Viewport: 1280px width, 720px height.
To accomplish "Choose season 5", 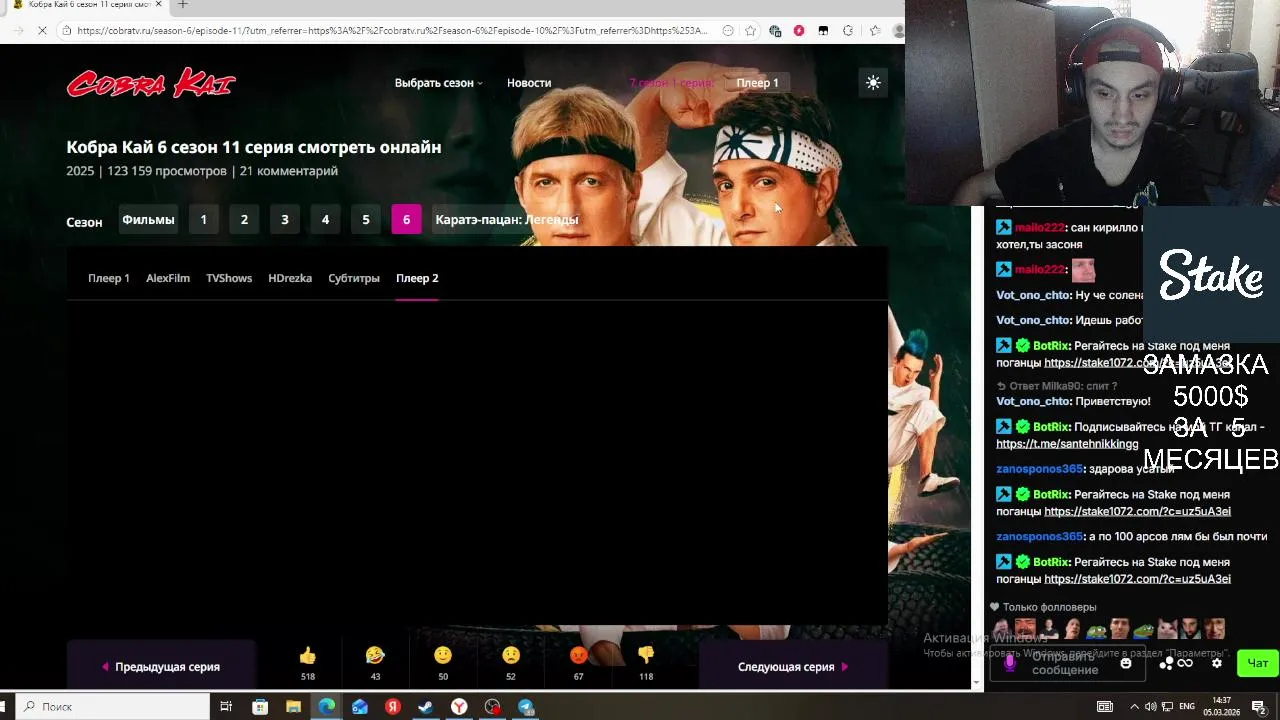I will [366, 220].
